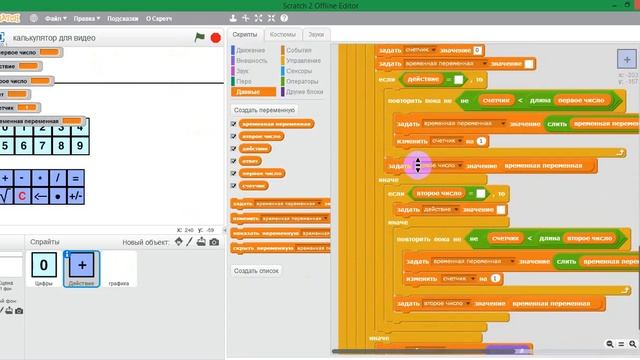
Task: Switch to the Скрипты tab
Action: tap(245, 34)
